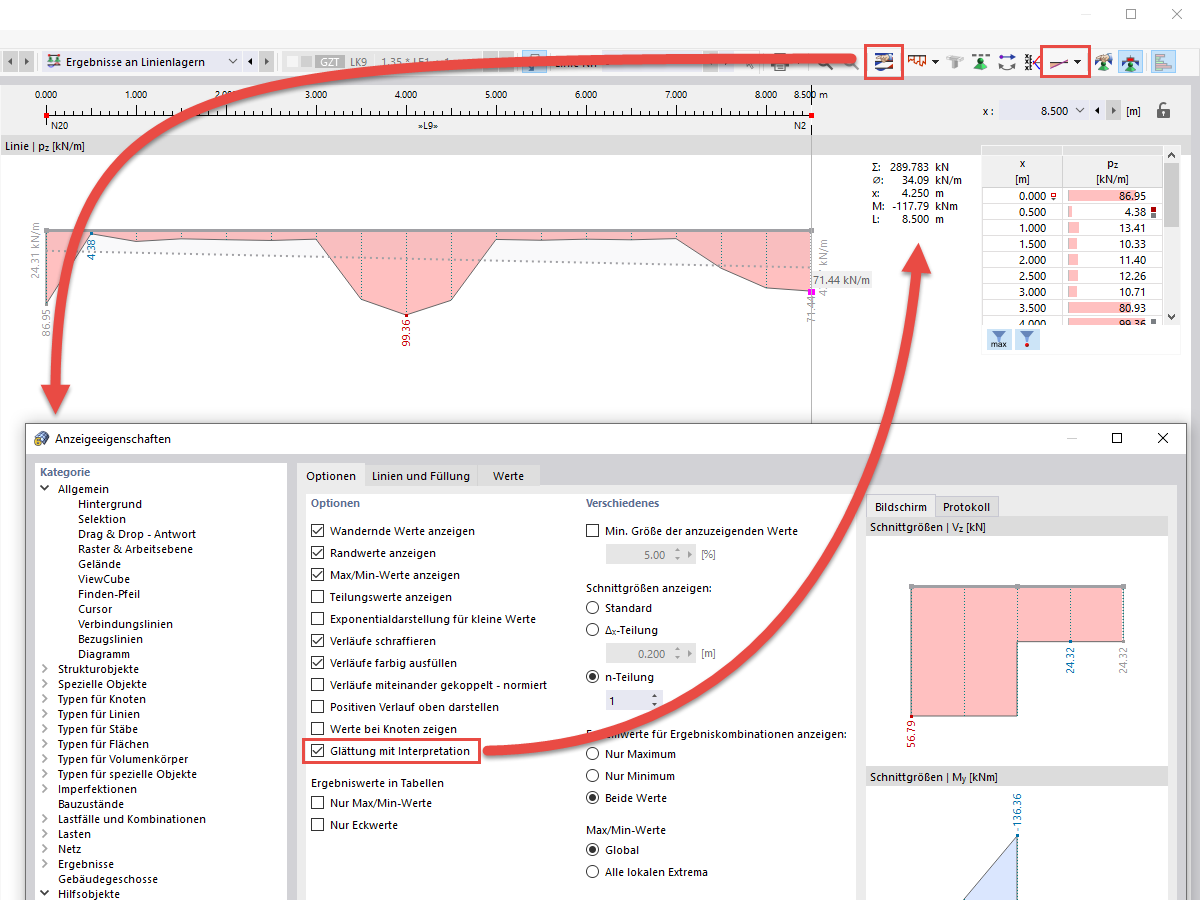Click the 3D support rendering toolbar icon
This screenshot has height=900, width=1200.
(x=1102, y=61)
